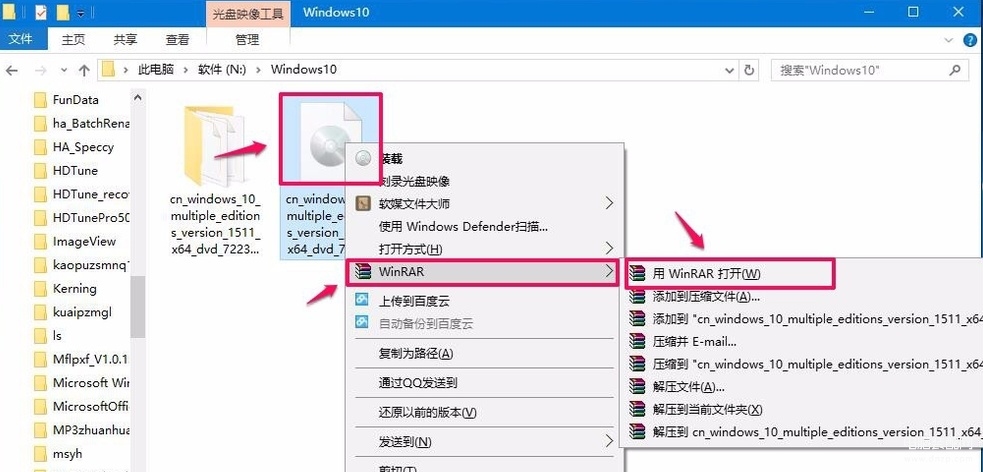The height and width of the screenshot is (472, 983).
Task: Click the new folder icon in quick access toolbar
Action: coord(63,12)
